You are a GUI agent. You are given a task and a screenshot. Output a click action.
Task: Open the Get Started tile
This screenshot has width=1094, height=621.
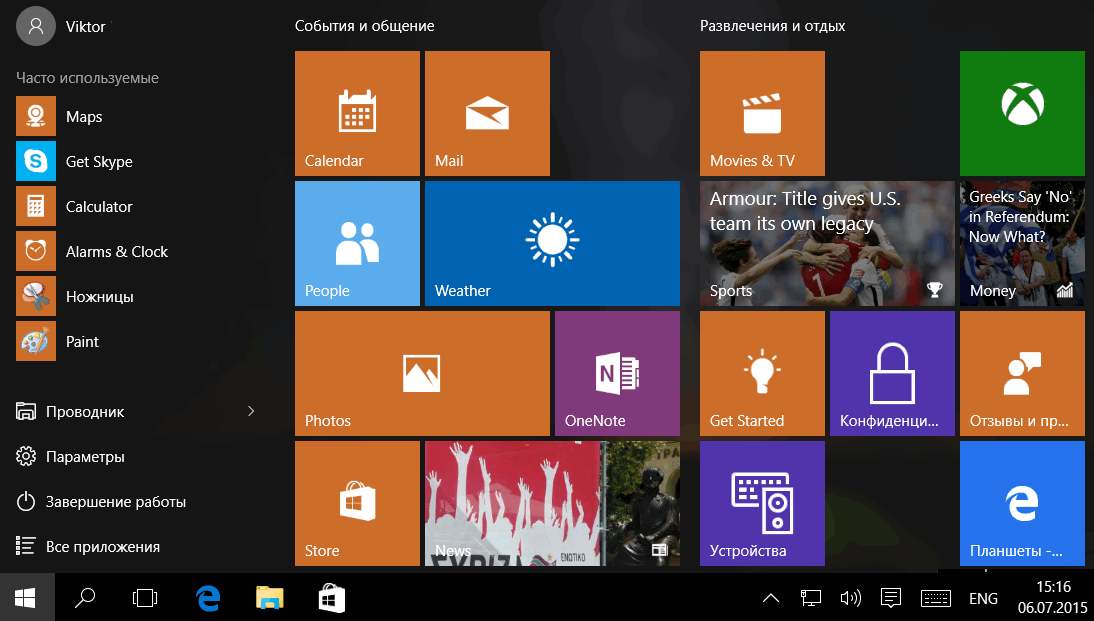(762, 373)
